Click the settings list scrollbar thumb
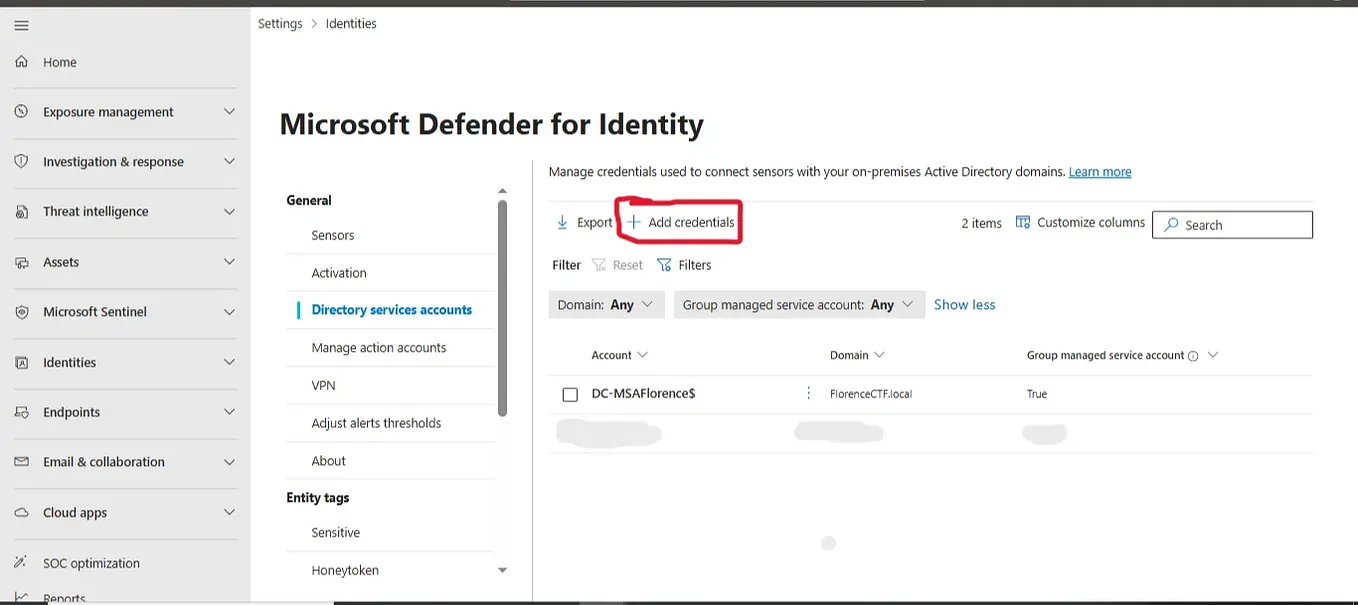This screenshot has height=605, width=1358. pyautogui.click(x=502, y=308)
